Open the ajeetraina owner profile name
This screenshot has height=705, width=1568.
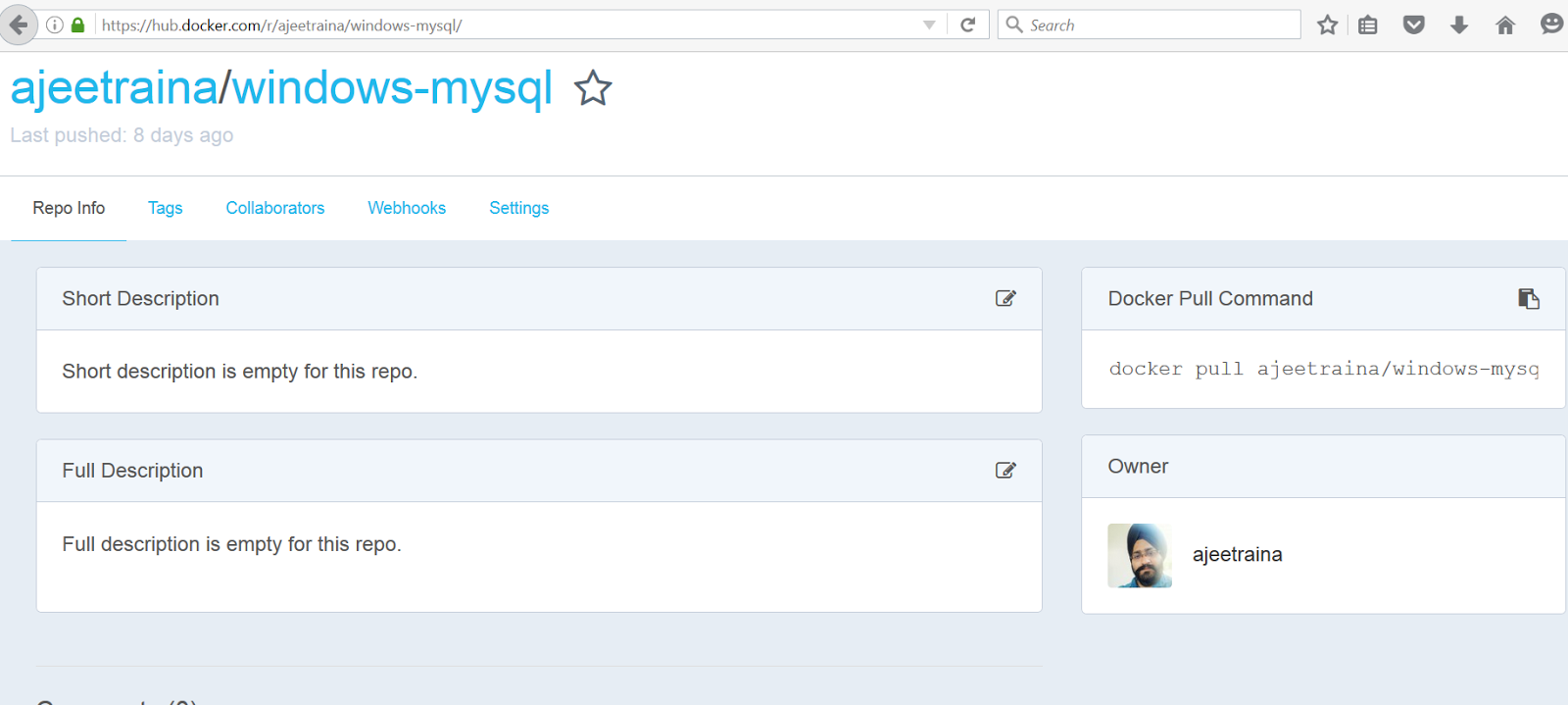pos(1237,555)
